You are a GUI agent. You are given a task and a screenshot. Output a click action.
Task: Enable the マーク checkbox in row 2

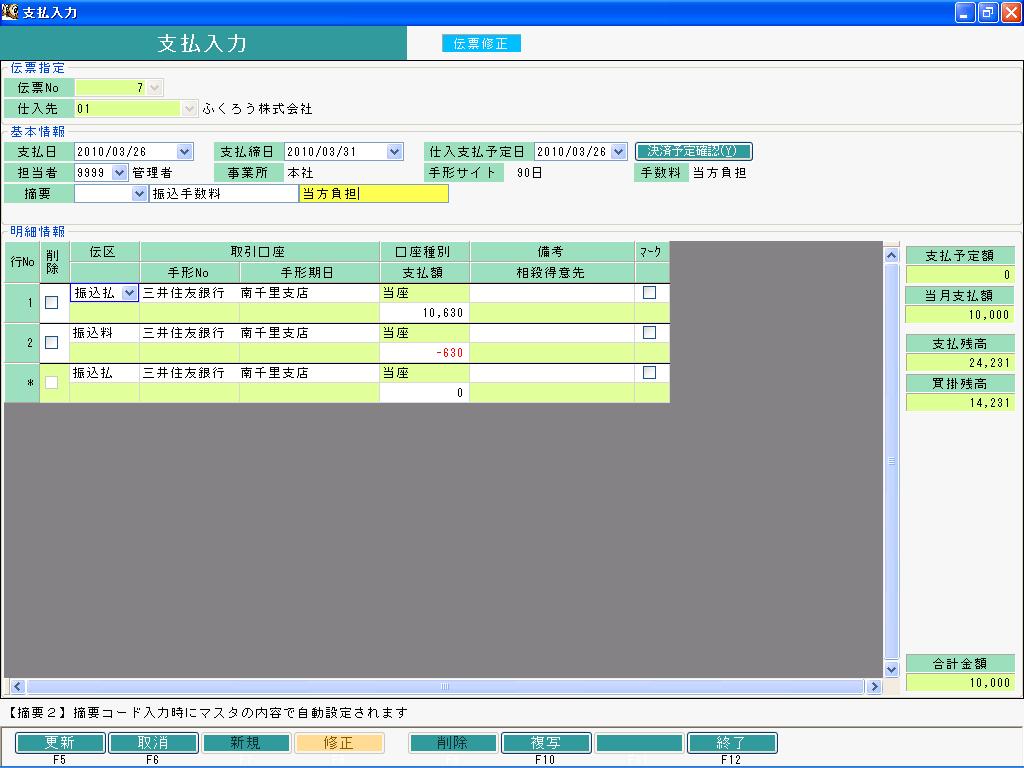coord(649,332)
